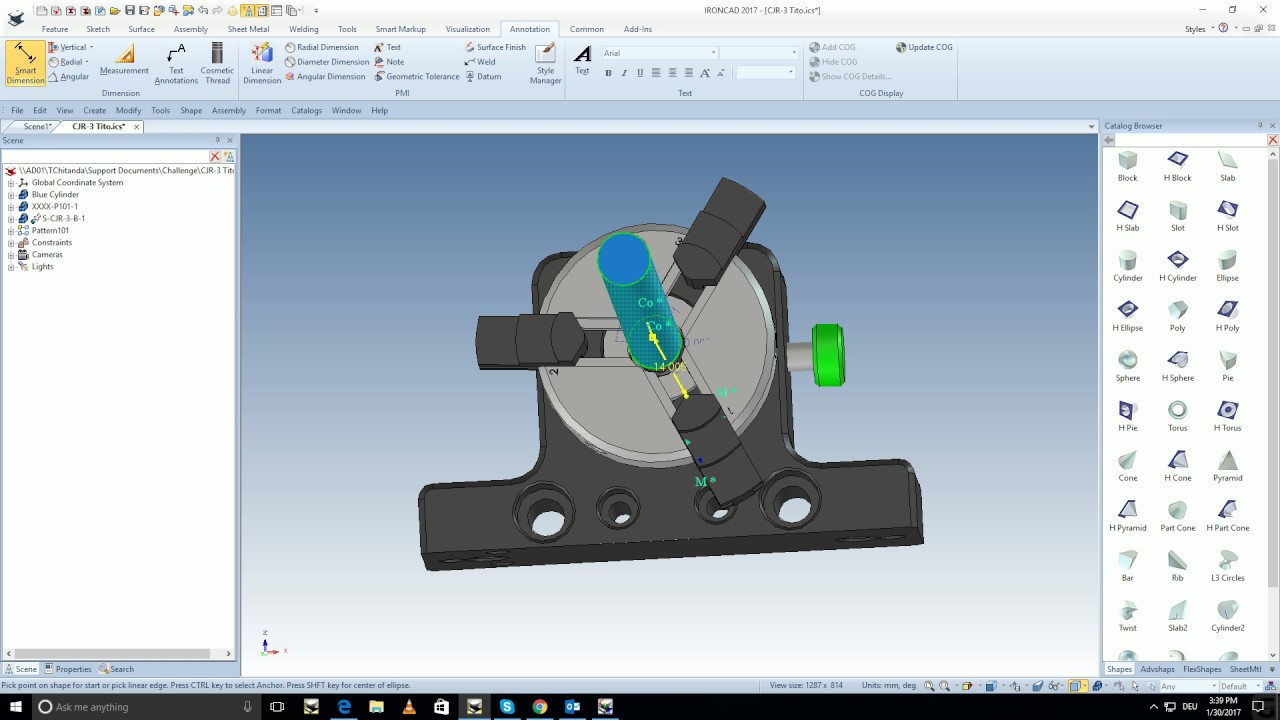Pick the Torus shape from the catalog
Screen dimensions: 1280x720
pos(1178,416)
